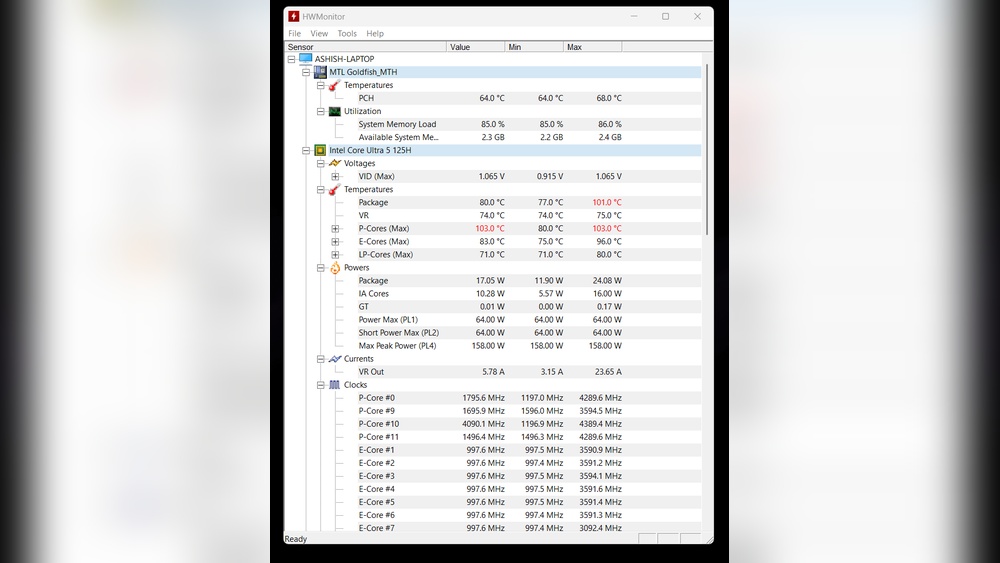Viewport: 1000px width, 563px height.
Task: Click the vertical scrollbar thumb
Action: pyautogui.click(x=707, y=150)
